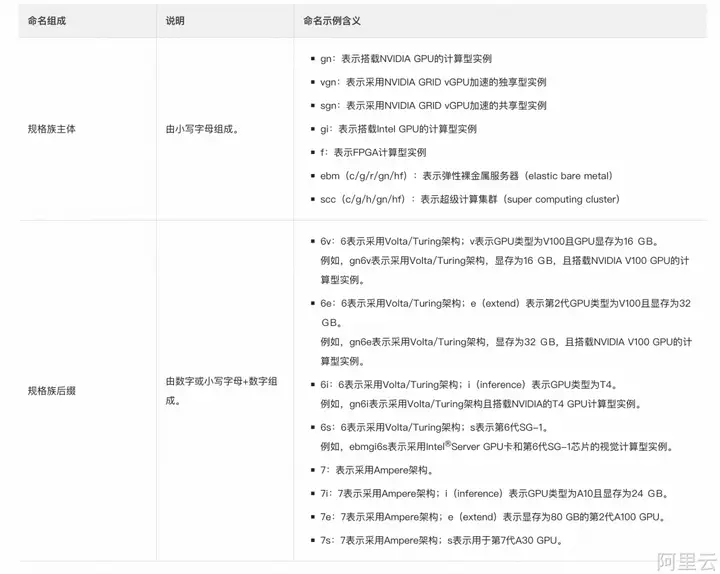This screenshot has width=720, height=574.
Task: Click the 6e (extend) V100 bullet line
Action: (x=506, y=313)
